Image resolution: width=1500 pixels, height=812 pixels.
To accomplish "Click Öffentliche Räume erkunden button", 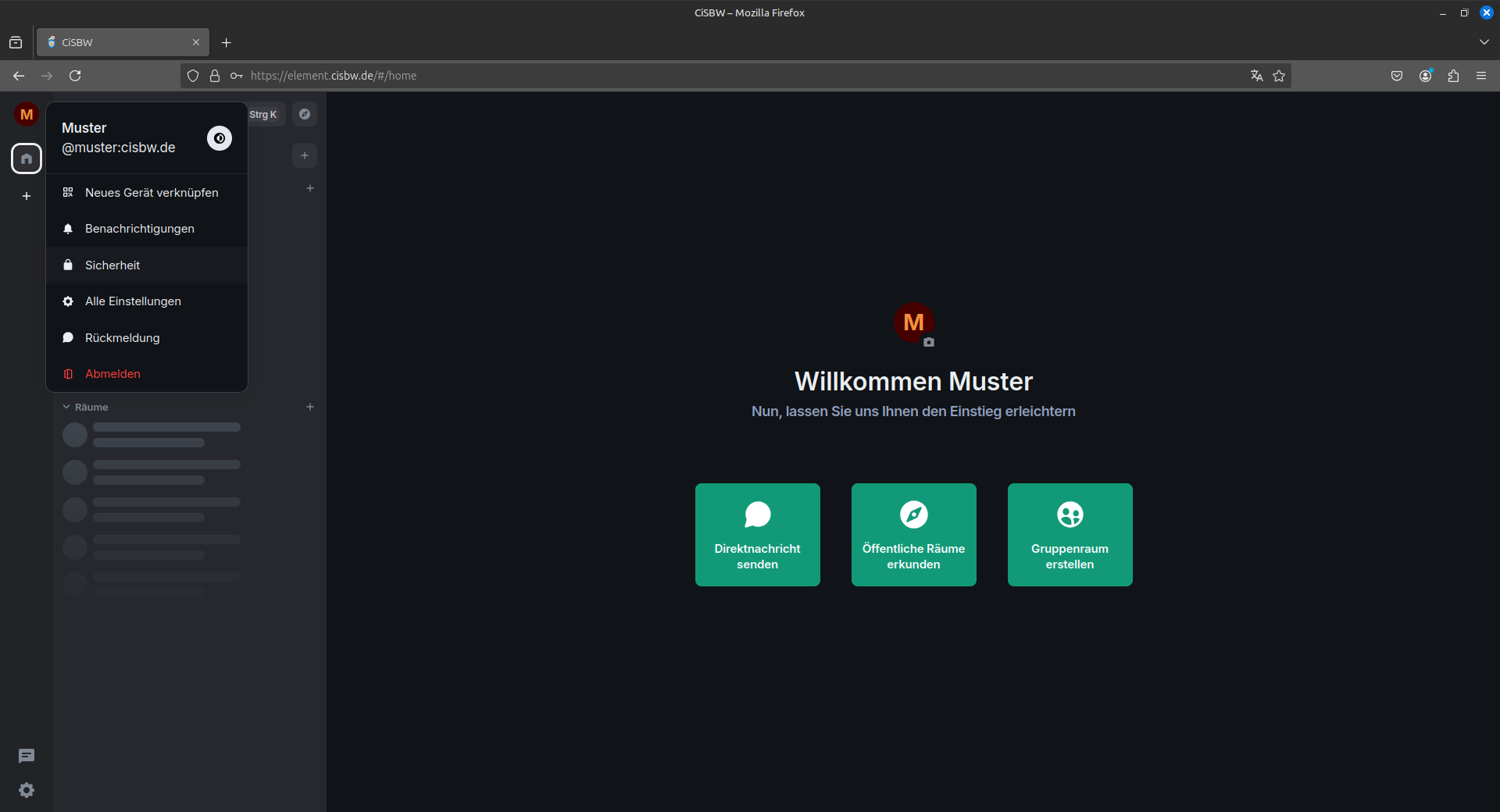I will pos(913,535).
